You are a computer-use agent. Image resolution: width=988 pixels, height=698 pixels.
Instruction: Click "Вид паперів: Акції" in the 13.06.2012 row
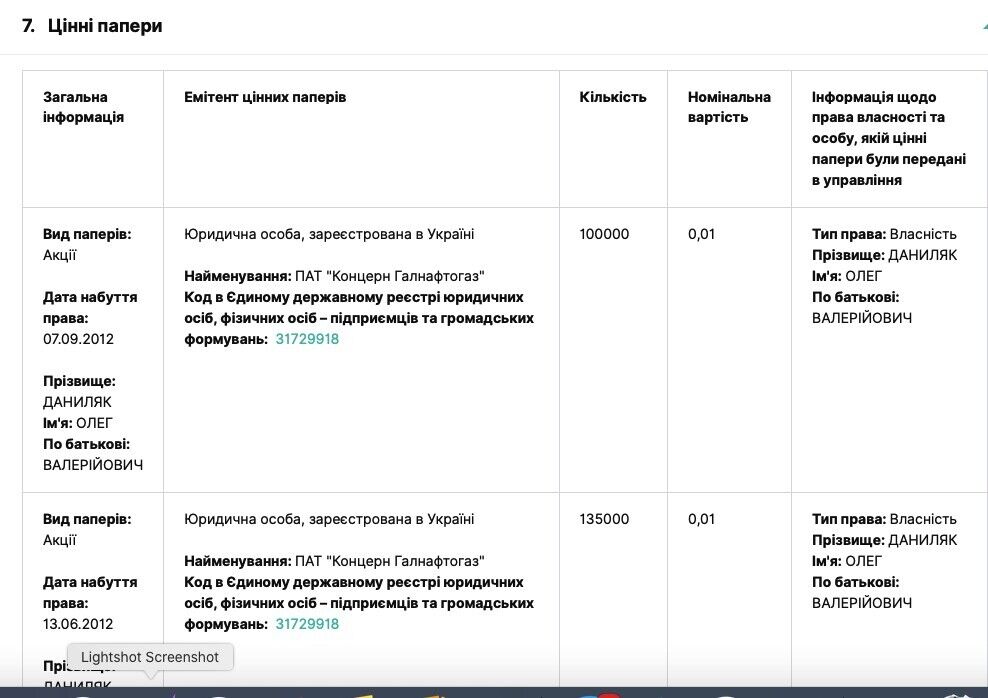point(87,529)
